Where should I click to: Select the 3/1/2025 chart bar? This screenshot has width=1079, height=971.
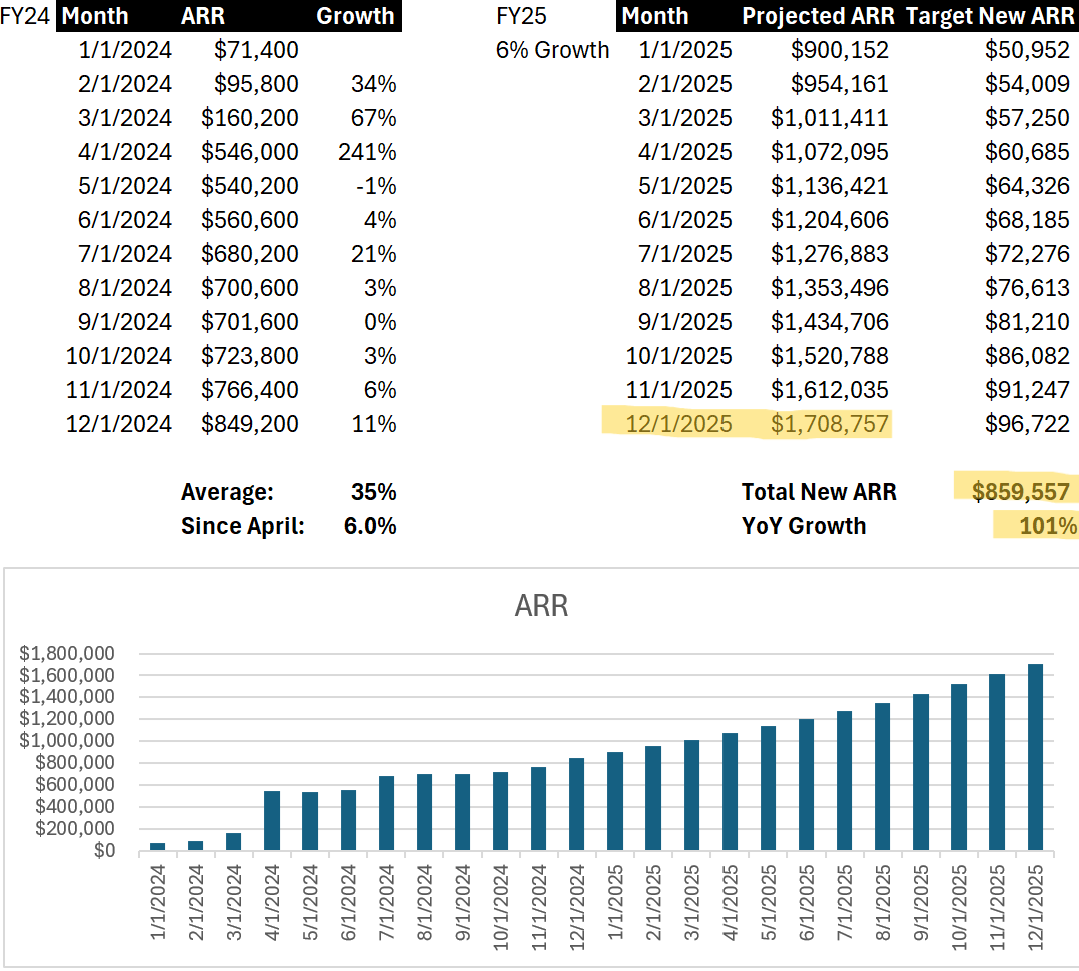692,795
